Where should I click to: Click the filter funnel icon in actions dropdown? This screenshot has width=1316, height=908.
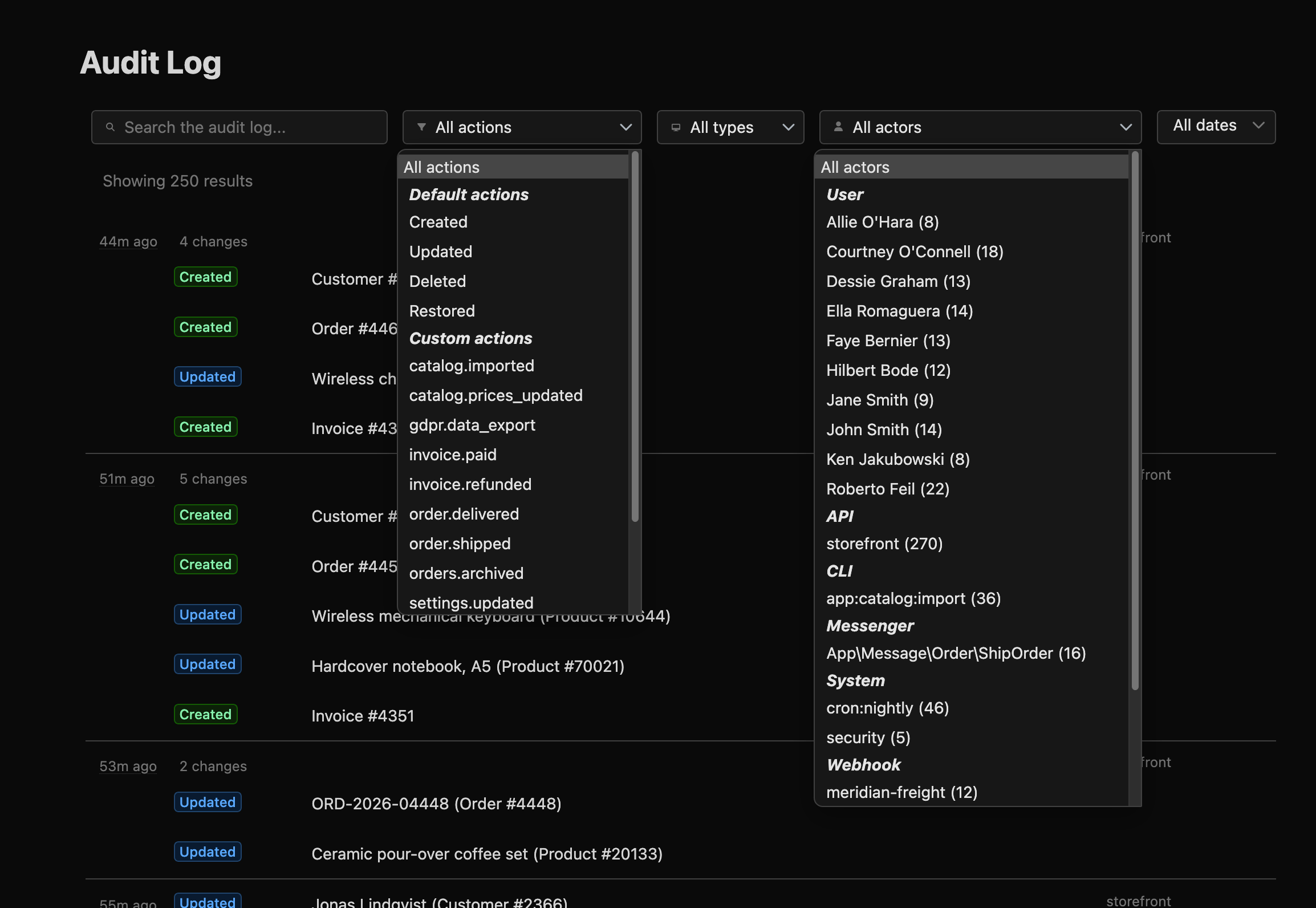point(421,127)
